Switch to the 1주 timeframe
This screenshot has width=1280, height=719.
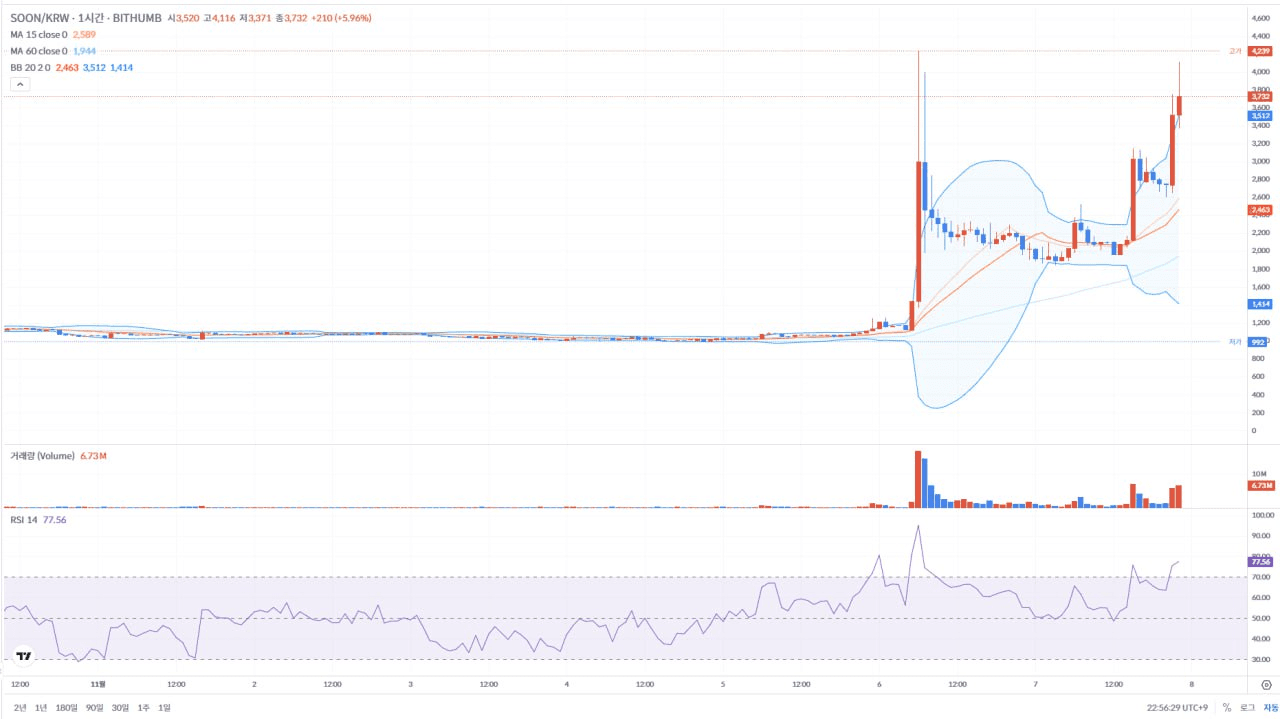[143, 707]
